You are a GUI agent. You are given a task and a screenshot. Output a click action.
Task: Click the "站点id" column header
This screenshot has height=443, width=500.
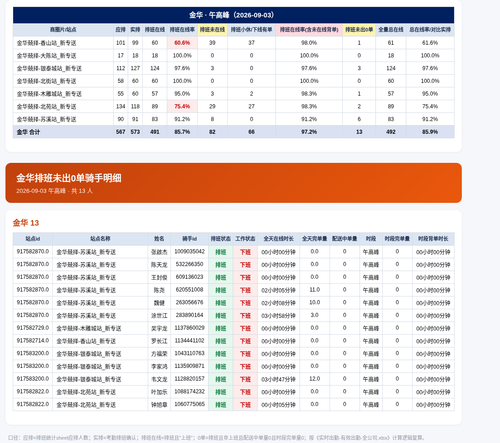(33, 239)
